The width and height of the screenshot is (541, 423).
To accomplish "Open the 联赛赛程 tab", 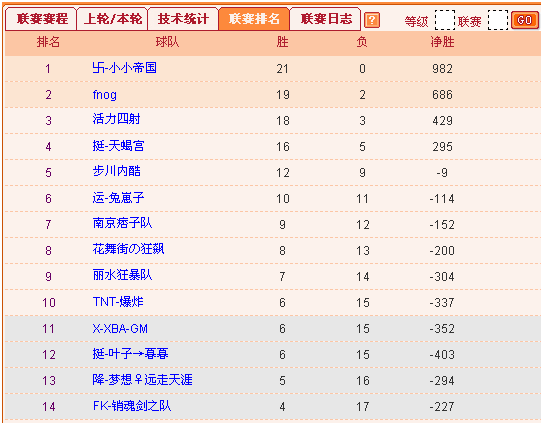I will click(41, 19).
